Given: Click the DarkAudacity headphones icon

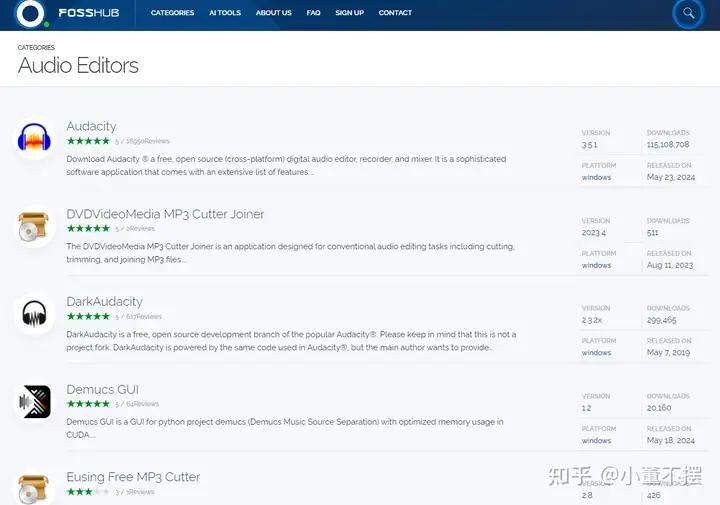Looking at the screenshot, I should (35, 314).
